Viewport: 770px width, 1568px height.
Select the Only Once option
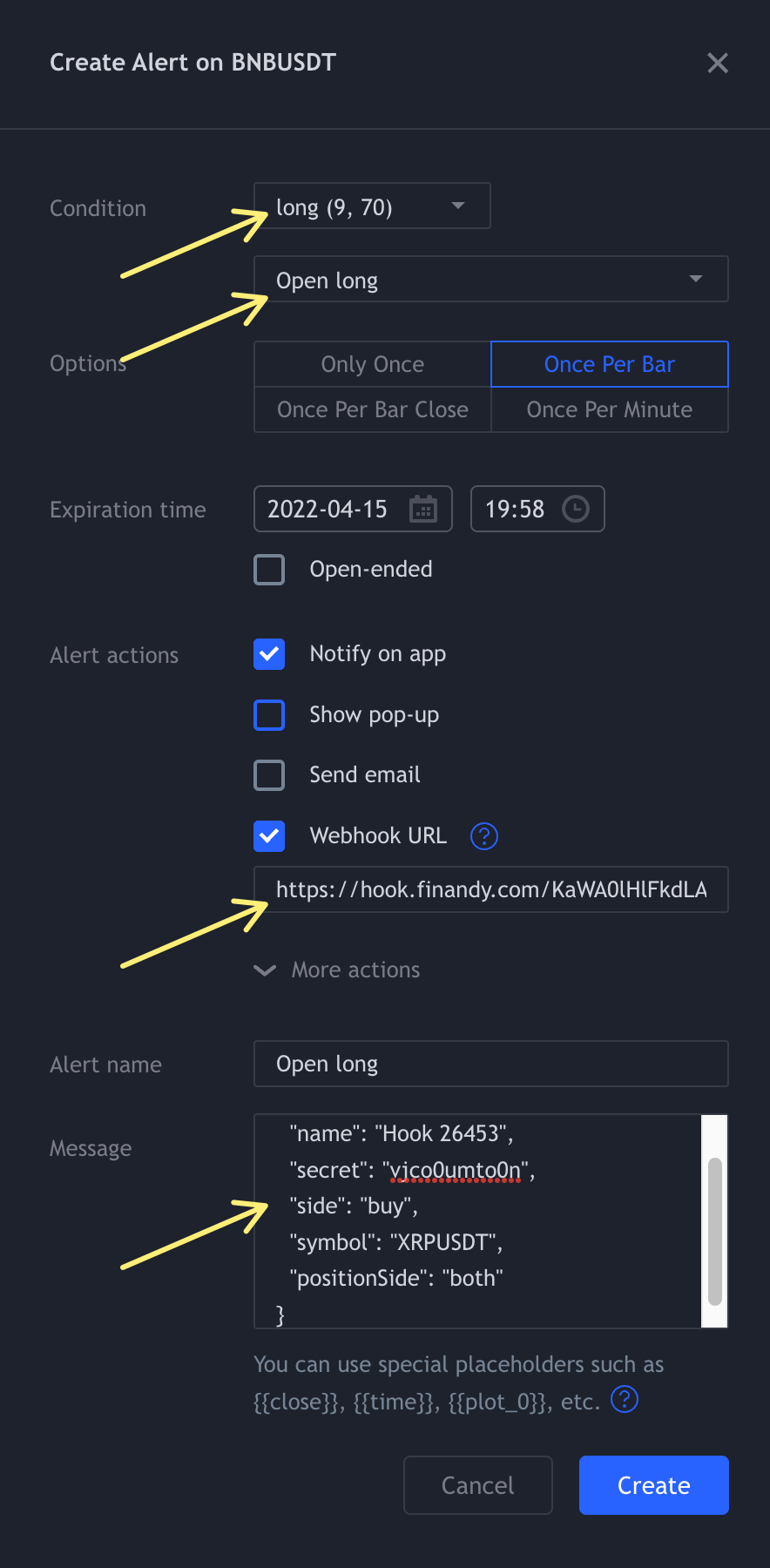(373, 364)
